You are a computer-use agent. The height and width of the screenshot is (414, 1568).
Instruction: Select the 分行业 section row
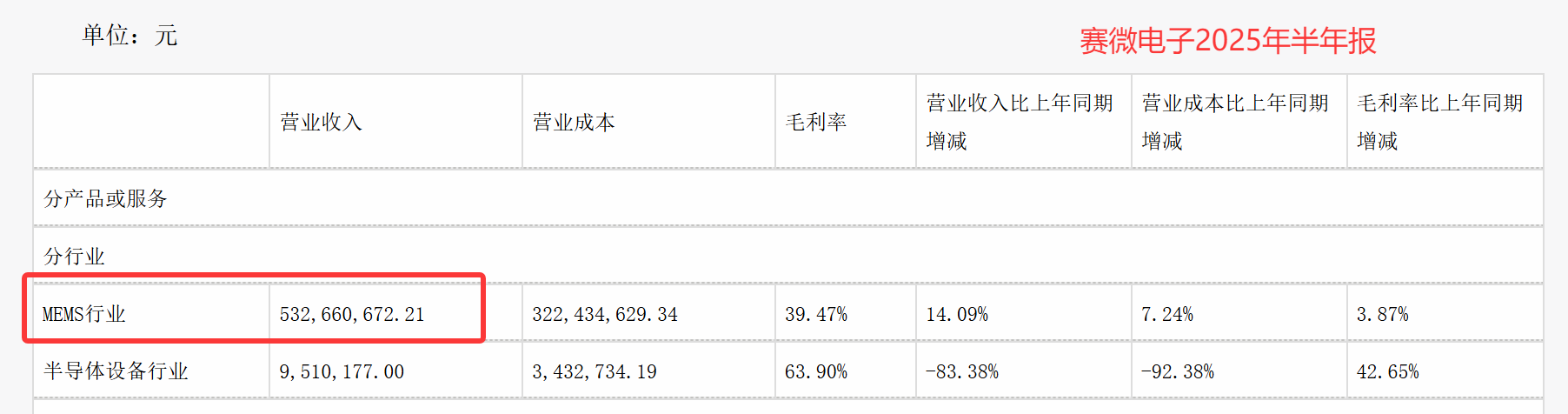(x=74, y=256)
